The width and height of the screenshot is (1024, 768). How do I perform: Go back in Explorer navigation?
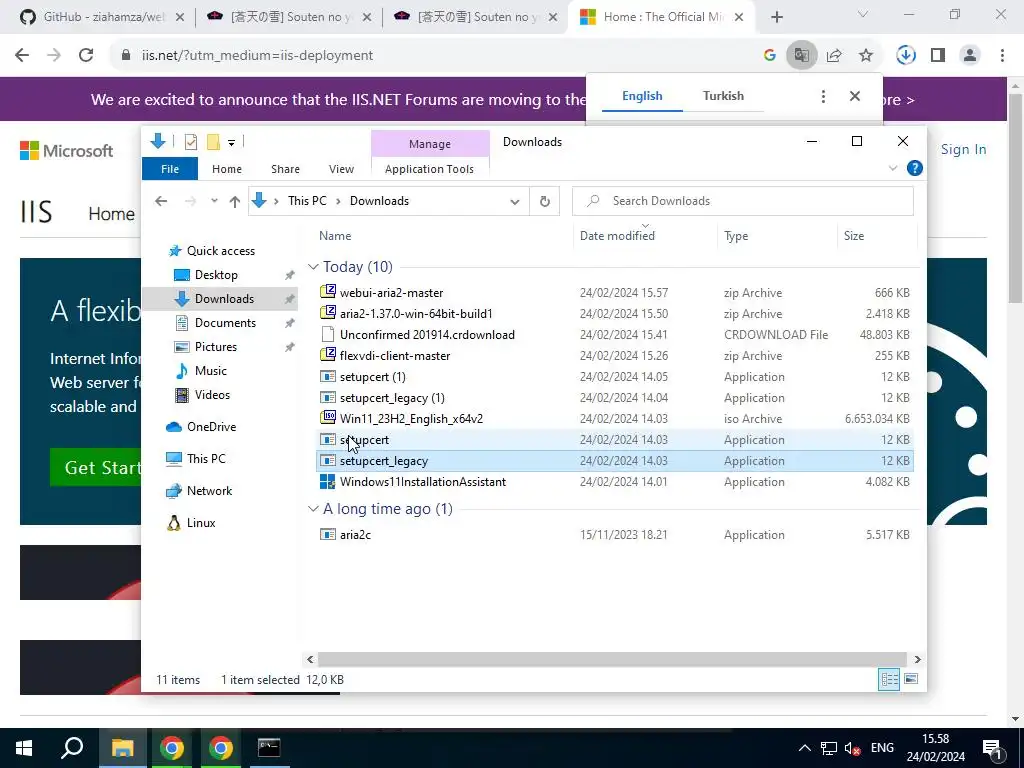pyautogui.click(x=161, y=201)
